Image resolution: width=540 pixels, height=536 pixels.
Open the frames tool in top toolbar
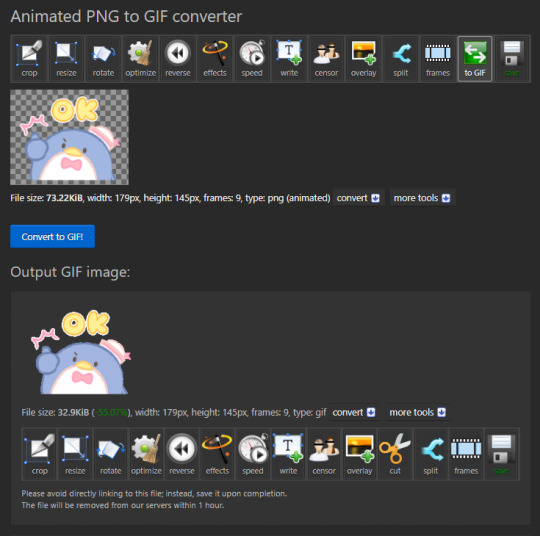click(x=438, y=59)
